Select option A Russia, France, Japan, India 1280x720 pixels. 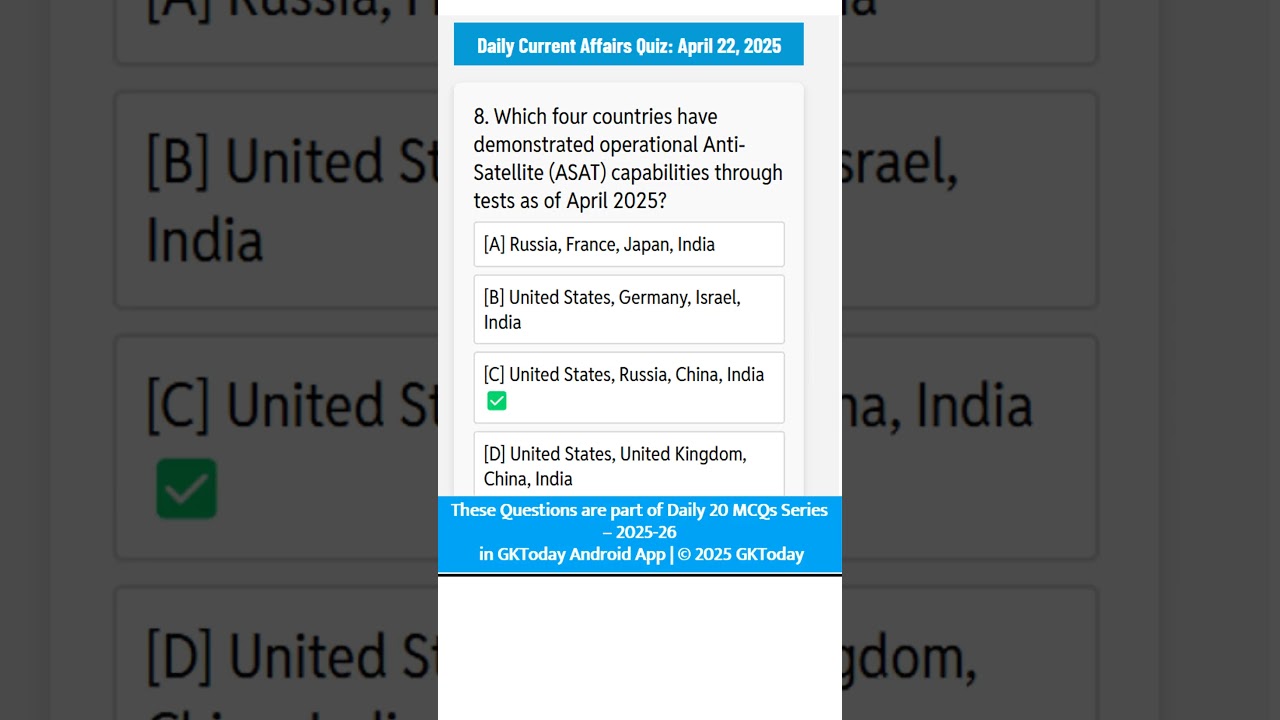coord(629,244)
